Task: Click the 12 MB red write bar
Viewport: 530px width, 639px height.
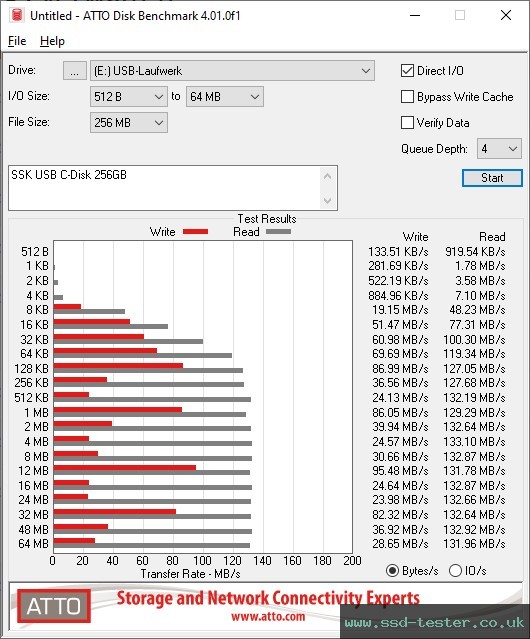Action: pos(125,467)
